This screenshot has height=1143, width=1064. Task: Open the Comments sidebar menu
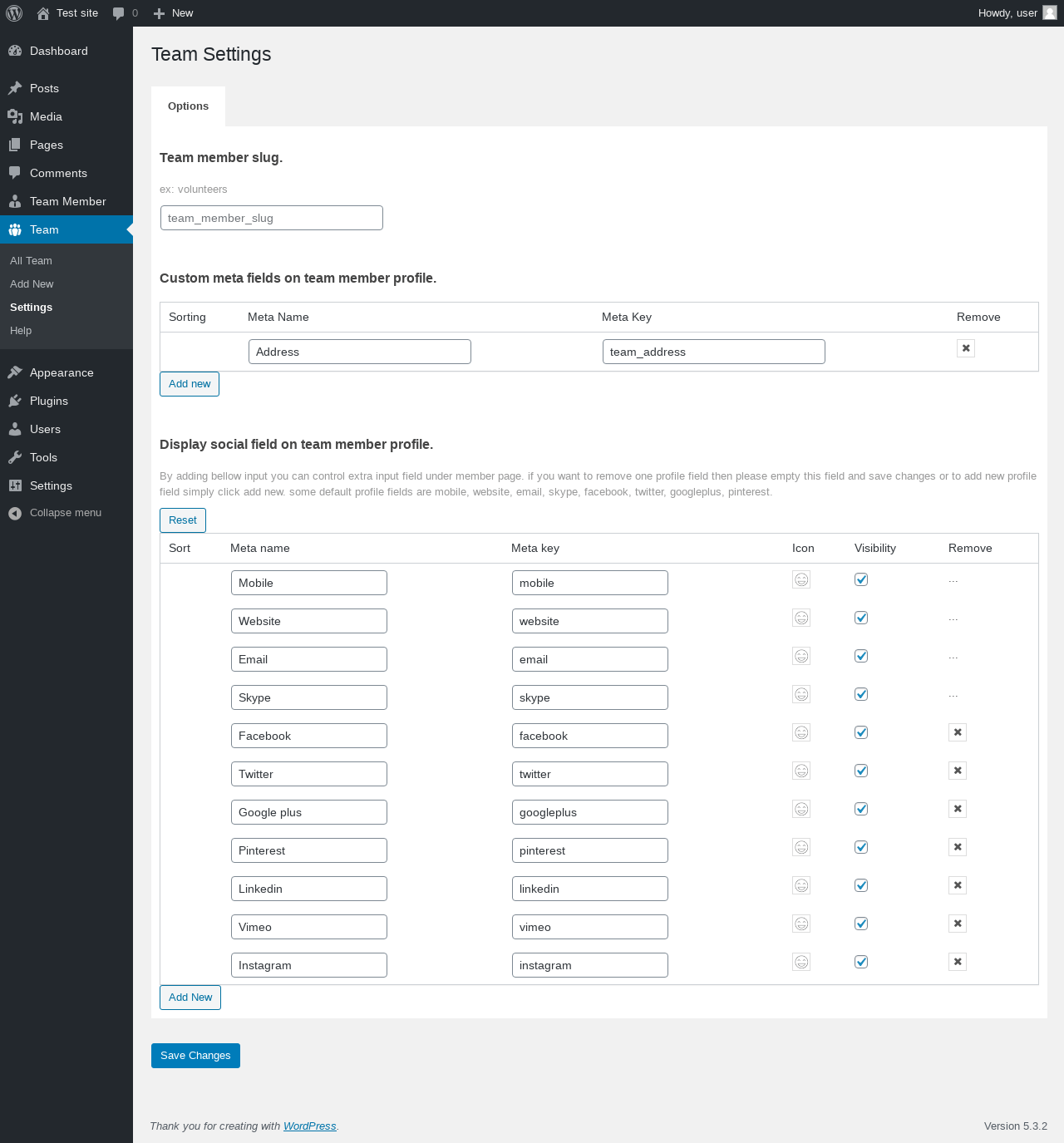tap(66, 173)
